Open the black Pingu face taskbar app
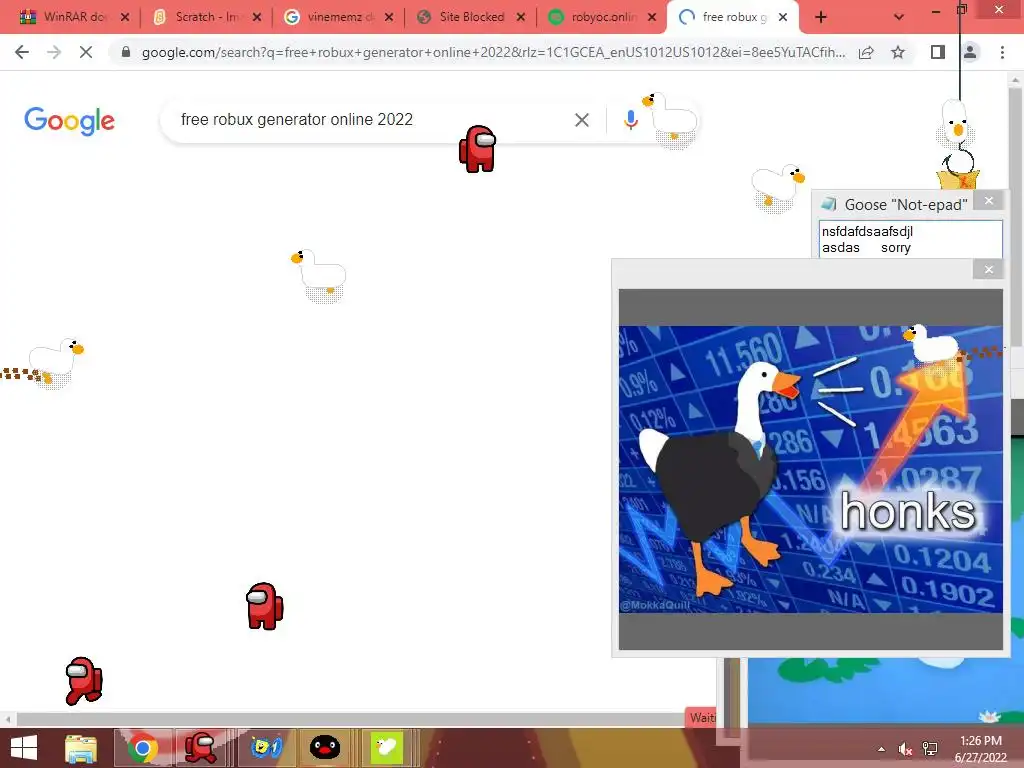Screen dimensions: 1024x768 [325, 748]
